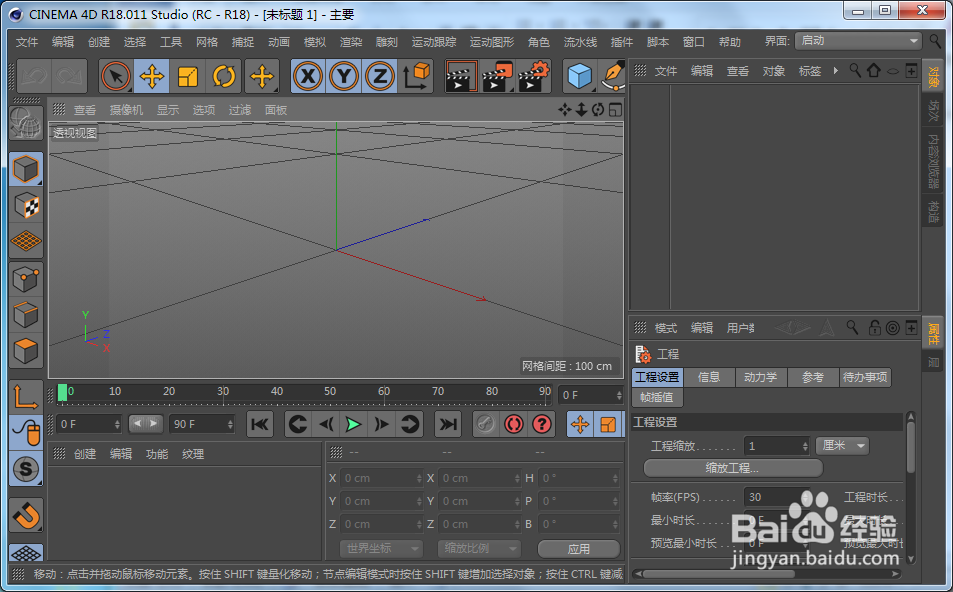
Task: Click the 缩放工程... button
Action: click(732, 468)
